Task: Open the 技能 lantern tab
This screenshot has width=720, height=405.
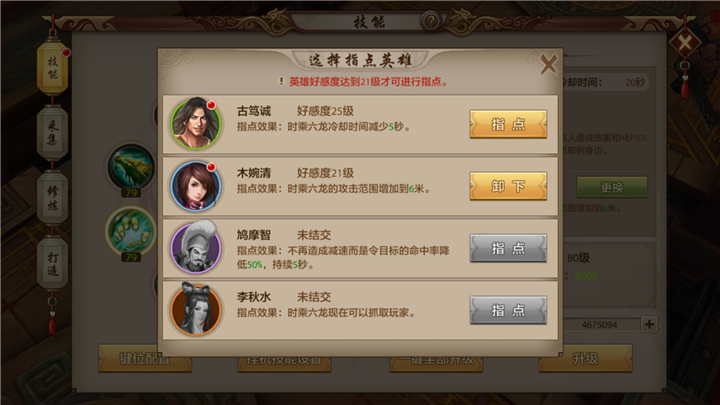Action: 53,68
